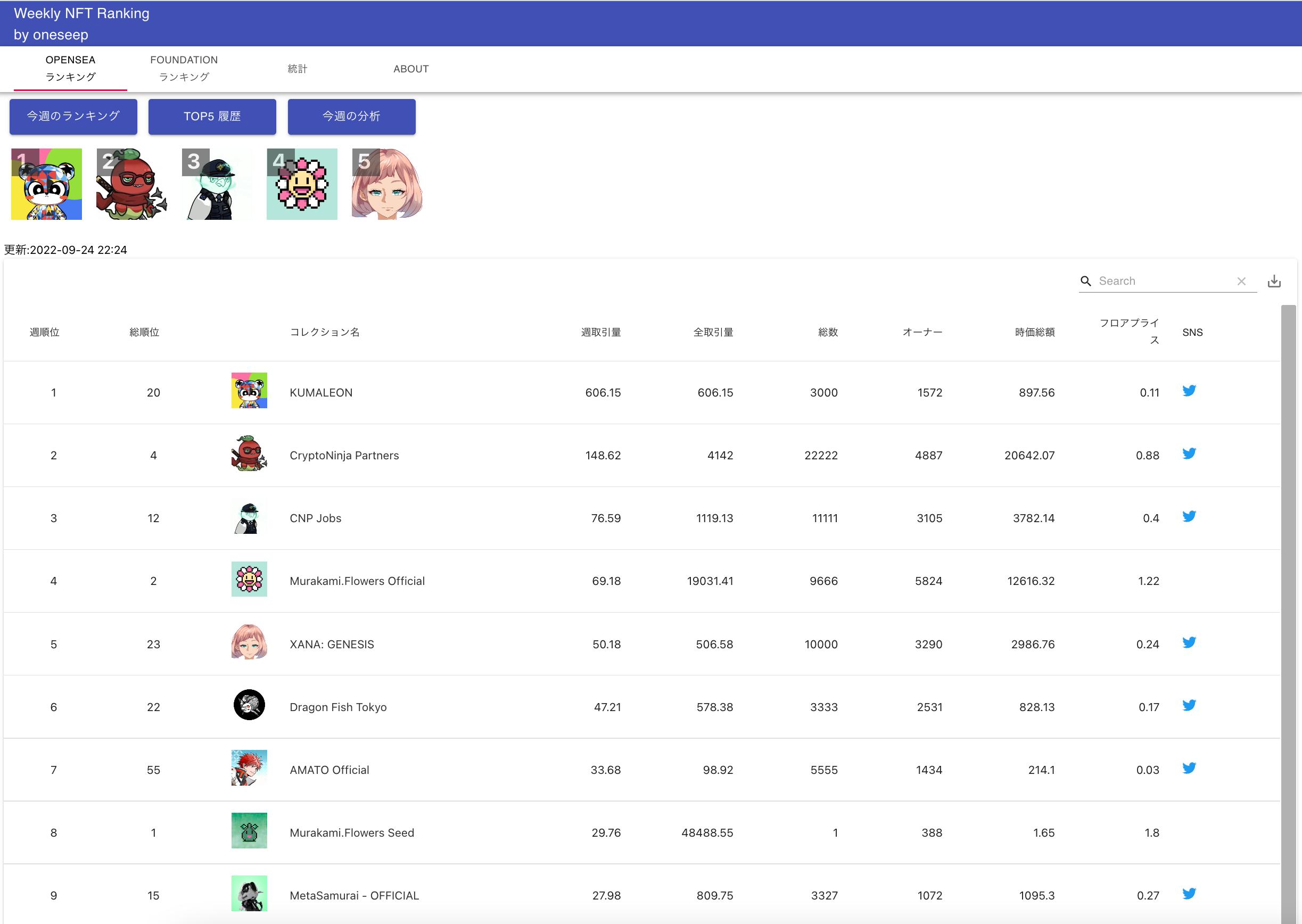1302x924 pixels.
Task: Click Weekly NFT Ranking header title
Action: pyautogui.click(x=81, y=13)
